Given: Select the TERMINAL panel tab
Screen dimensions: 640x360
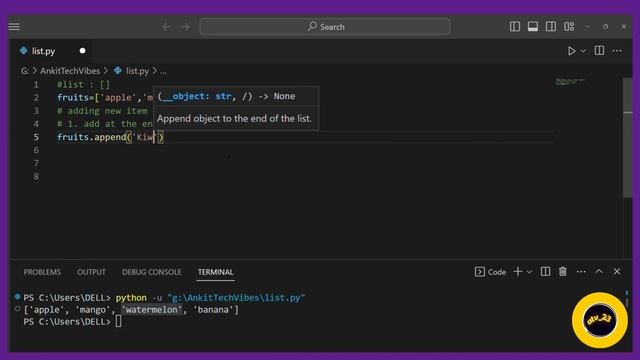Looking at the screenshot, I should point(216,272).
